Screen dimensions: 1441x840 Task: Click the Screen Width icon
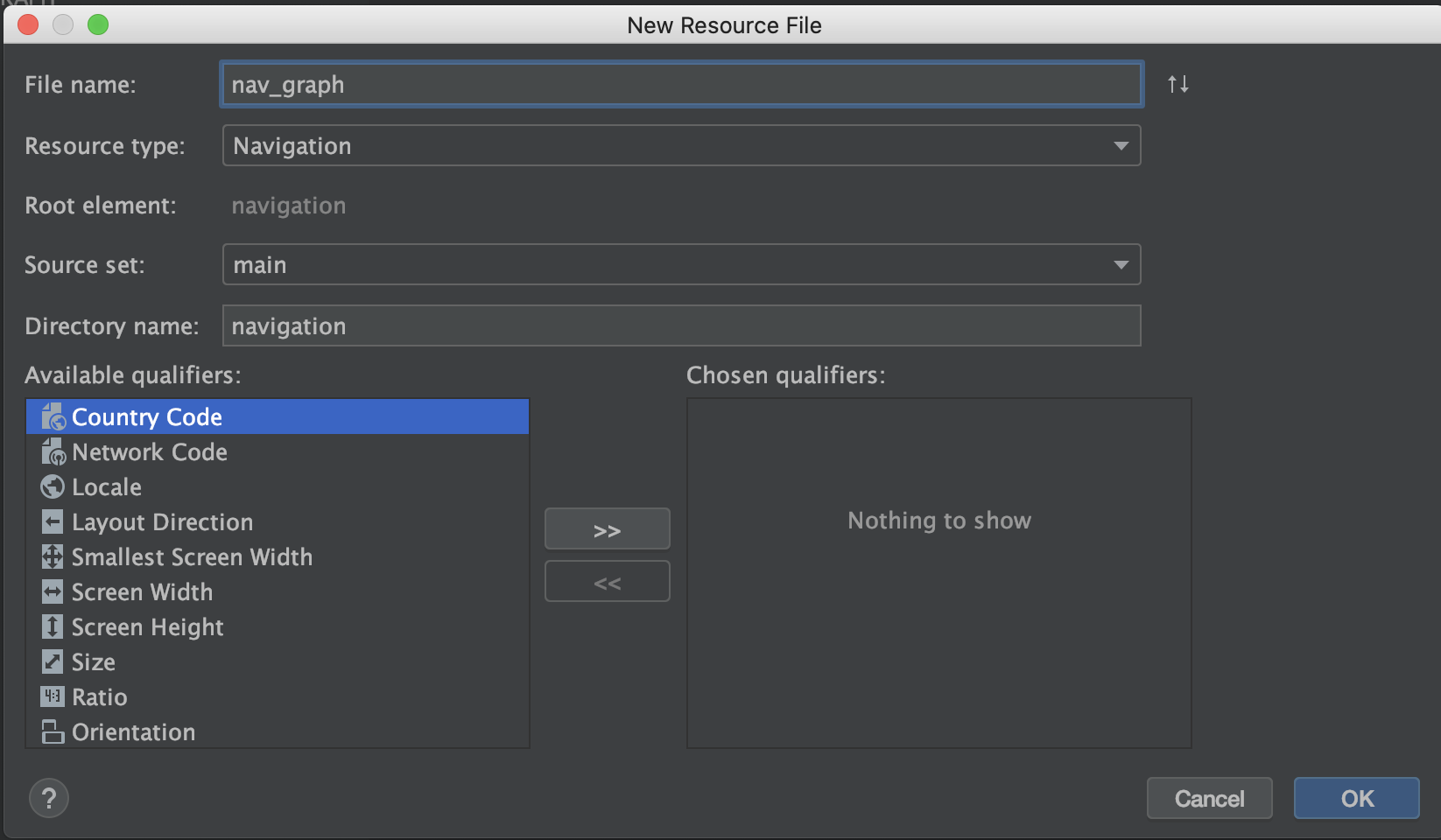click(53, 591)
